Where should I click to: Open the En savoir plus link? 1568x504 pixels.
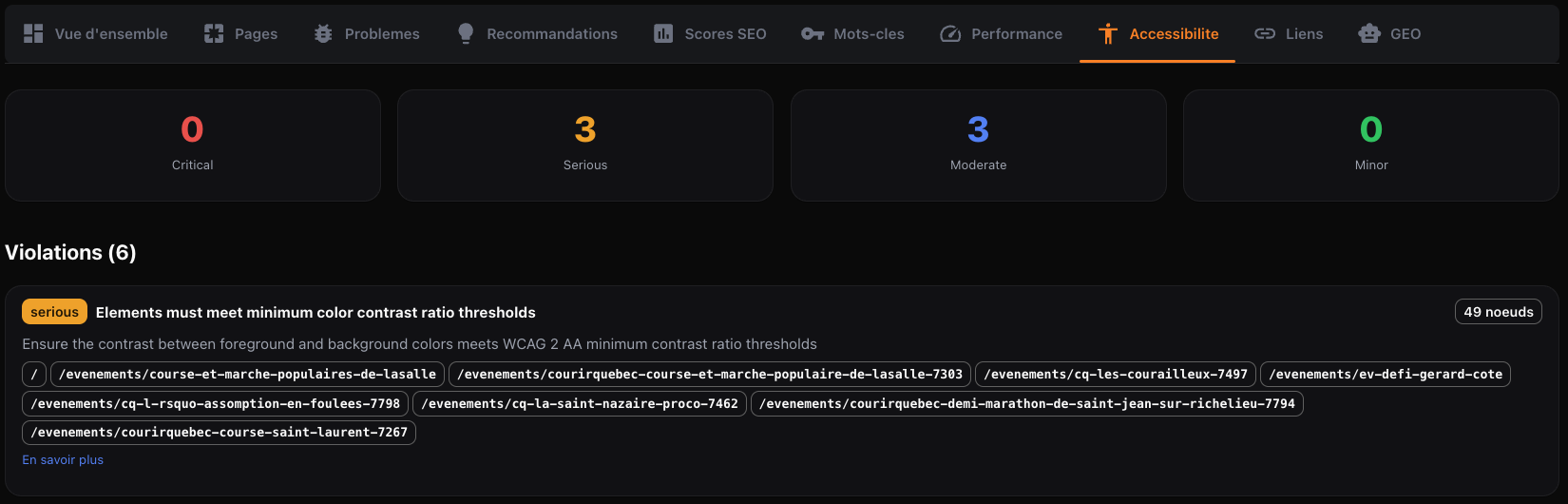pyautogui.click(x=63, y=460)
